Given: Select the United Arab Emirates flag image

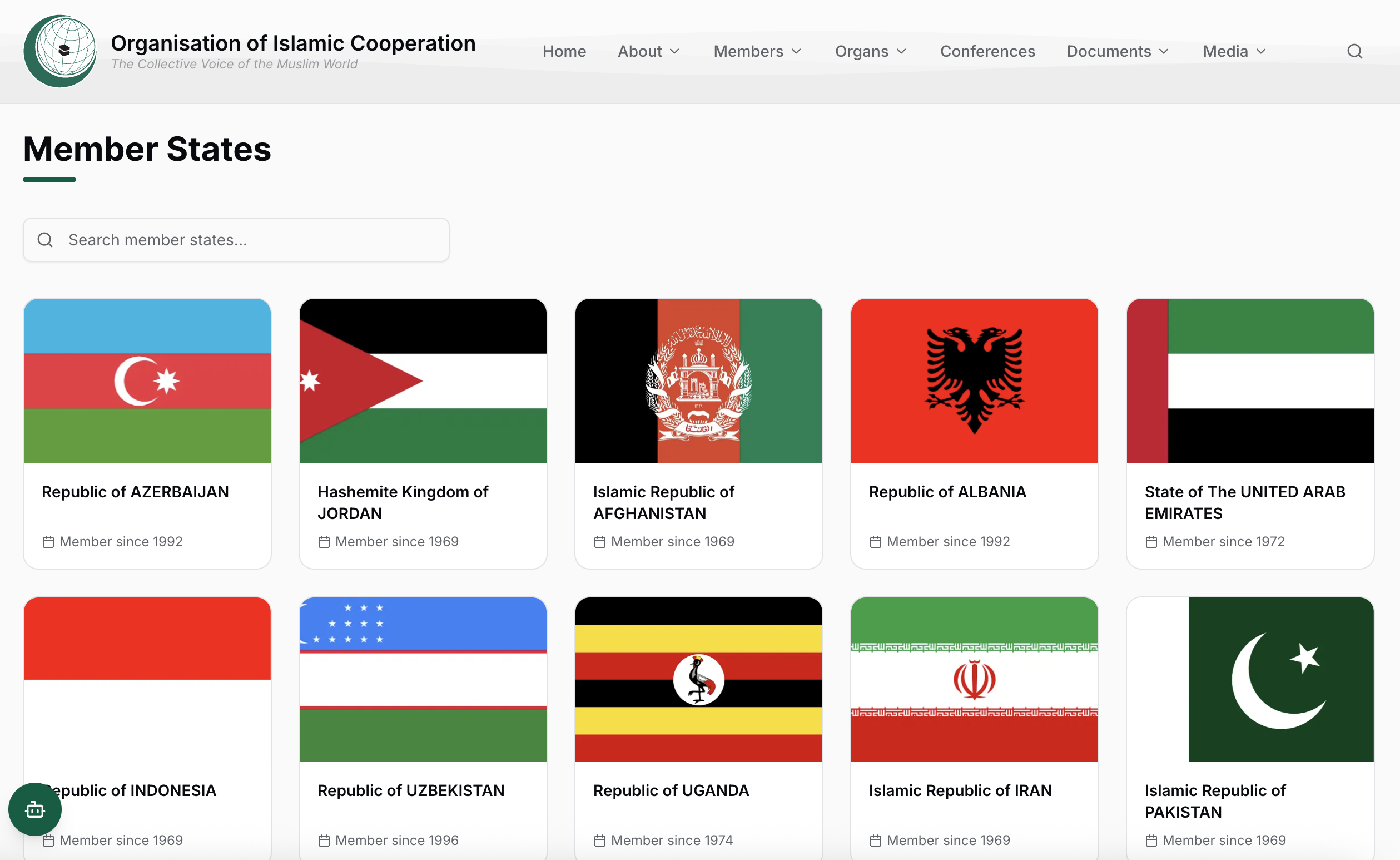Looking at the screenshot, I should (1250, 381).
